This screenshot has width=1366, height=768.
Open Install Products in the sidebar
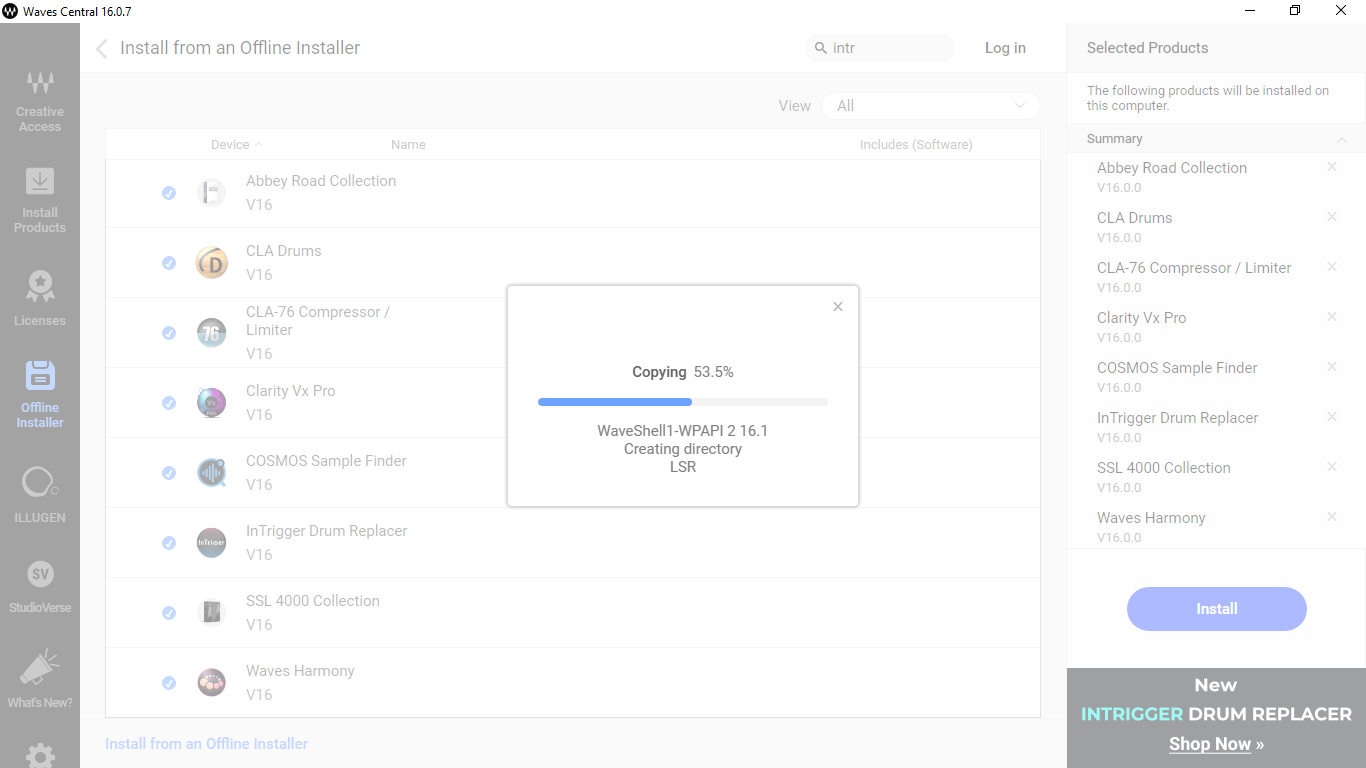40,200
